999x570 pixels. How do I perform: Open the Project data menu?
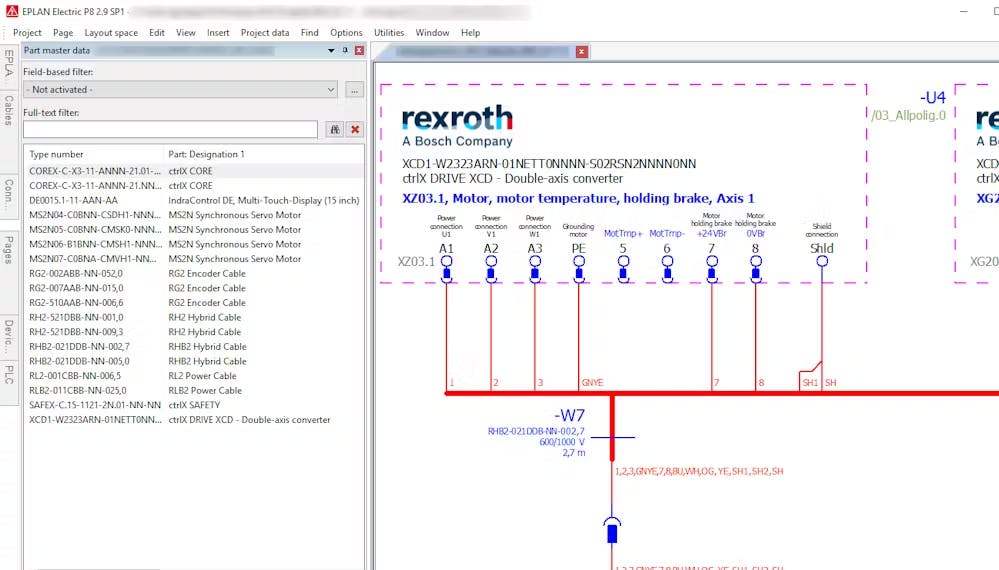click(265, 32)
